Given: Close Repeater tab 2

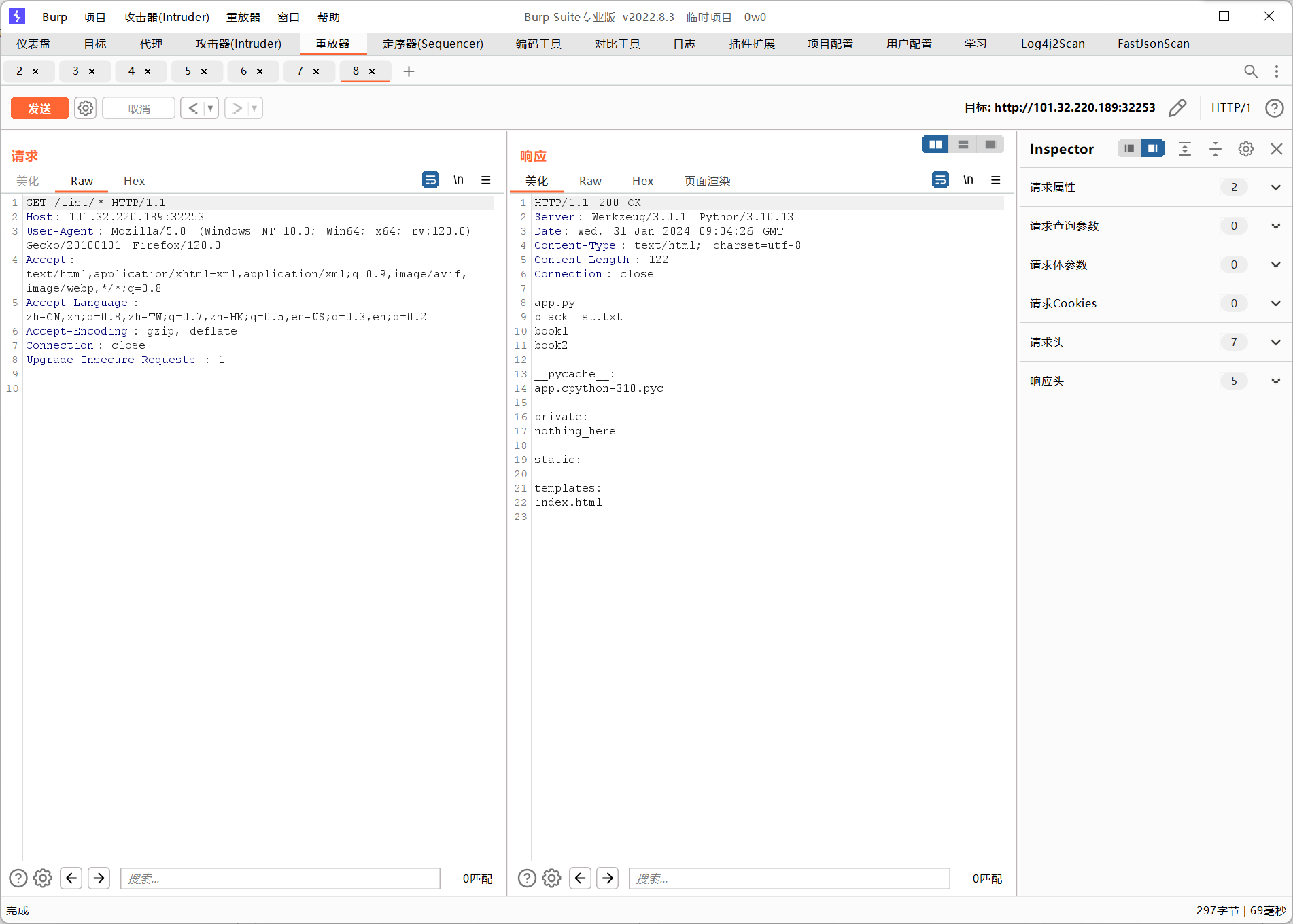Looking at the screenshot, I should pos(35,71).
